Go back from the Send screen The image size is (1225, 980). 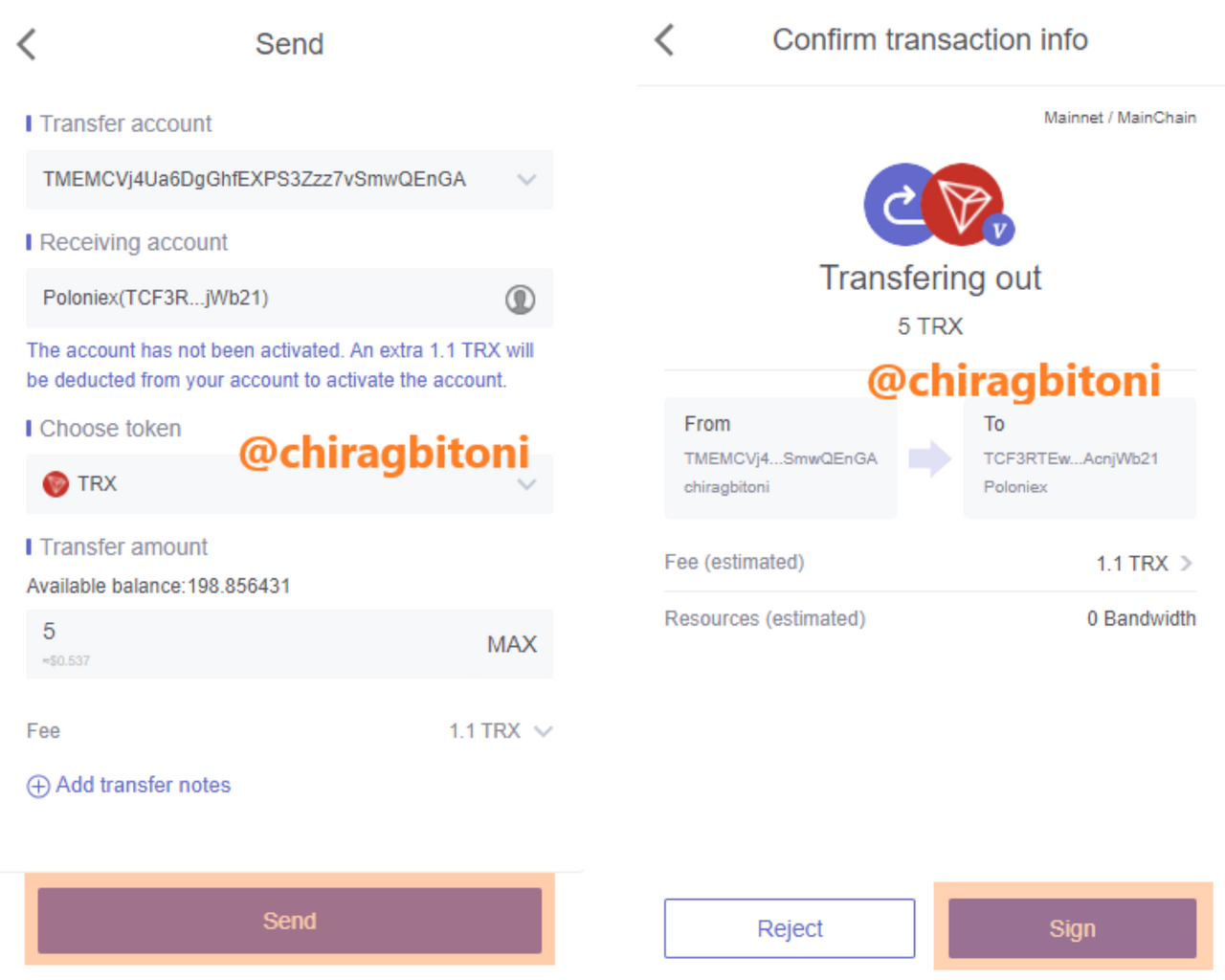27,44
